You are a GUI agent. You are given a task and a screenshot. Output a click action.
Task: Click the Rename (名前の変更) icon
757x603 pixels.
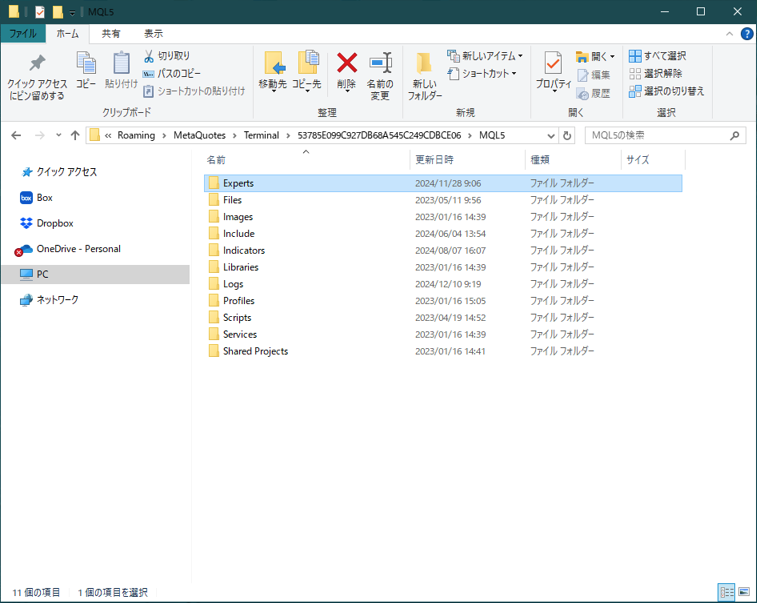[379, 66]
